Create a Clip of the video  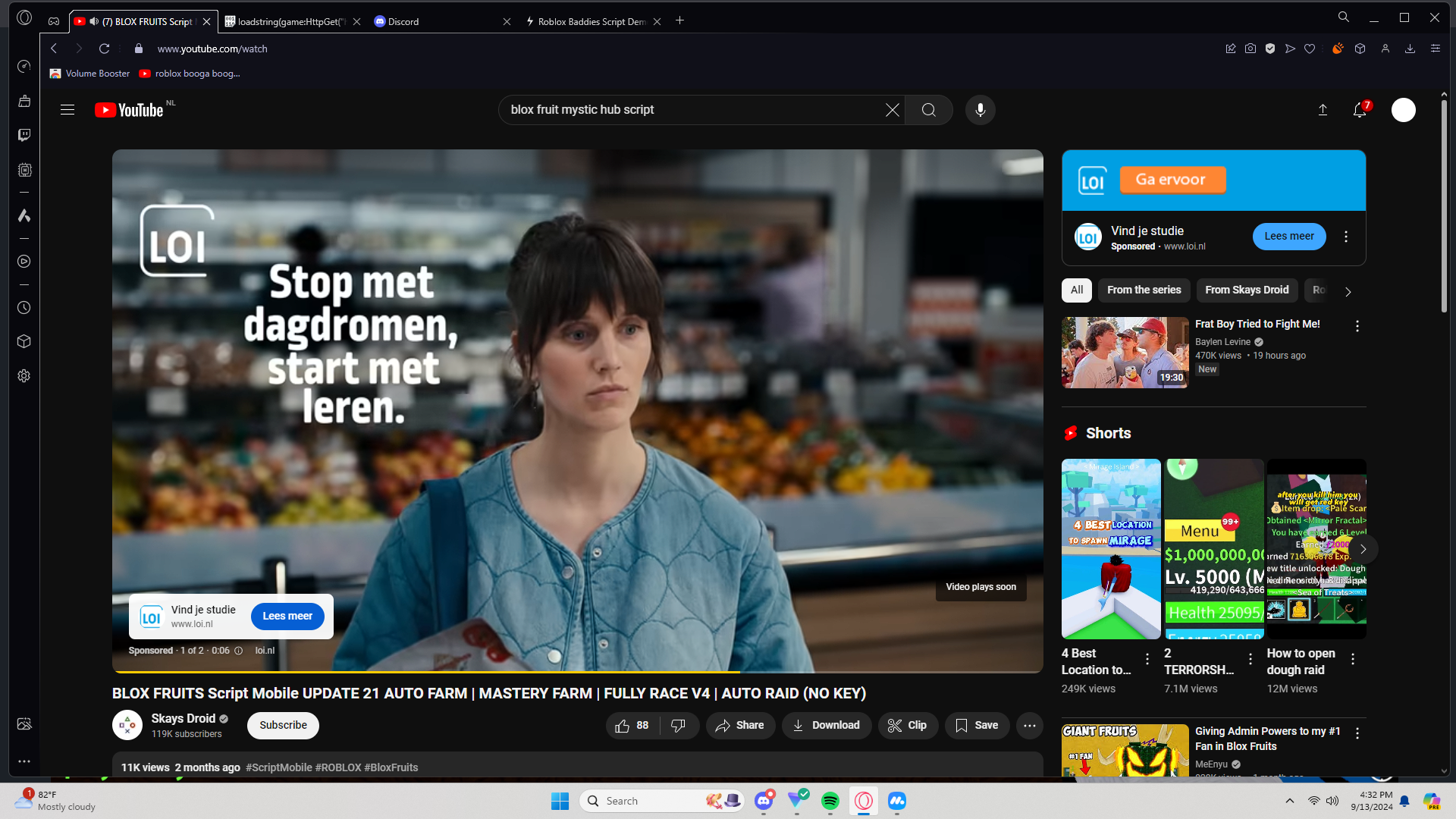pyautogui.click(x=908, y=726)
